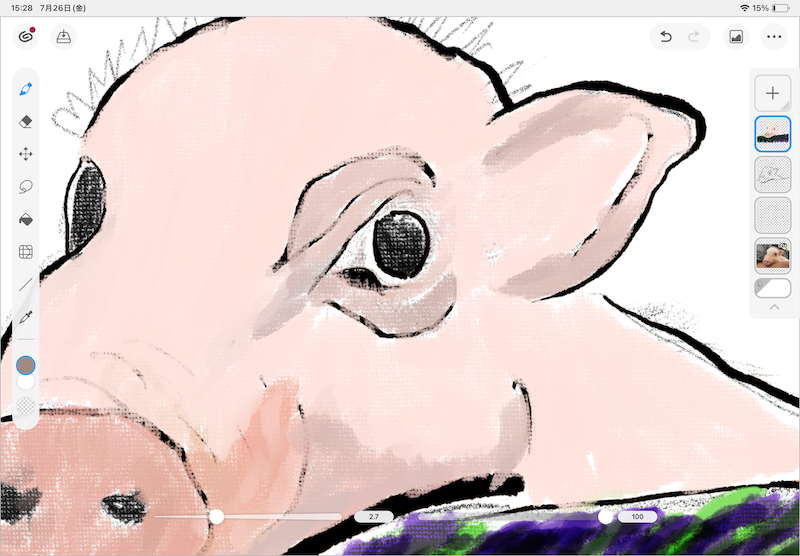Select the empty transparent layer thumbnail
Viewport: 800px width, 556px height.
click(772, 215)
